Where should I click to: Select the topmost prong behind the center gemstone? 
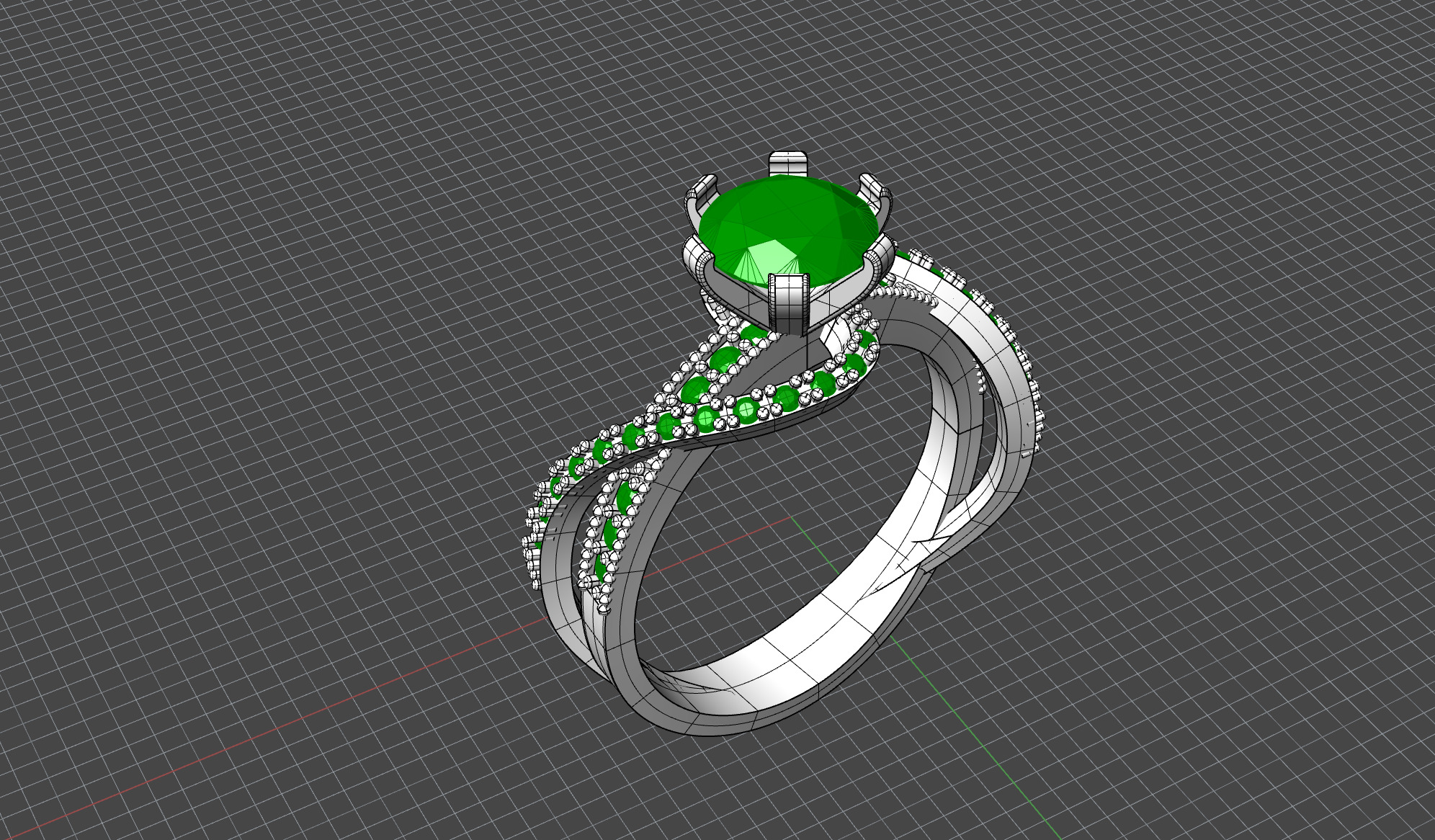(787, 164)
